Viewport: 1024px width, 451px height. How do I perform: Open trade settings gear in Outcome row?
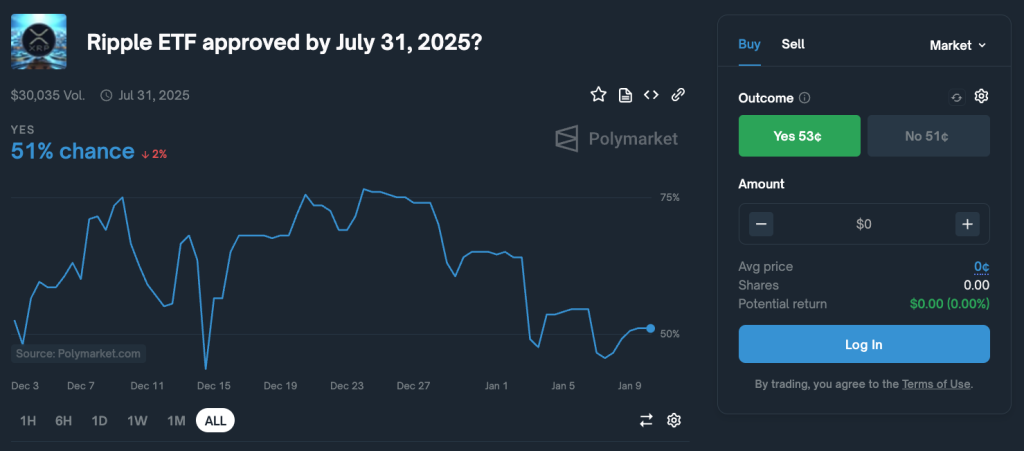point(981,96)
